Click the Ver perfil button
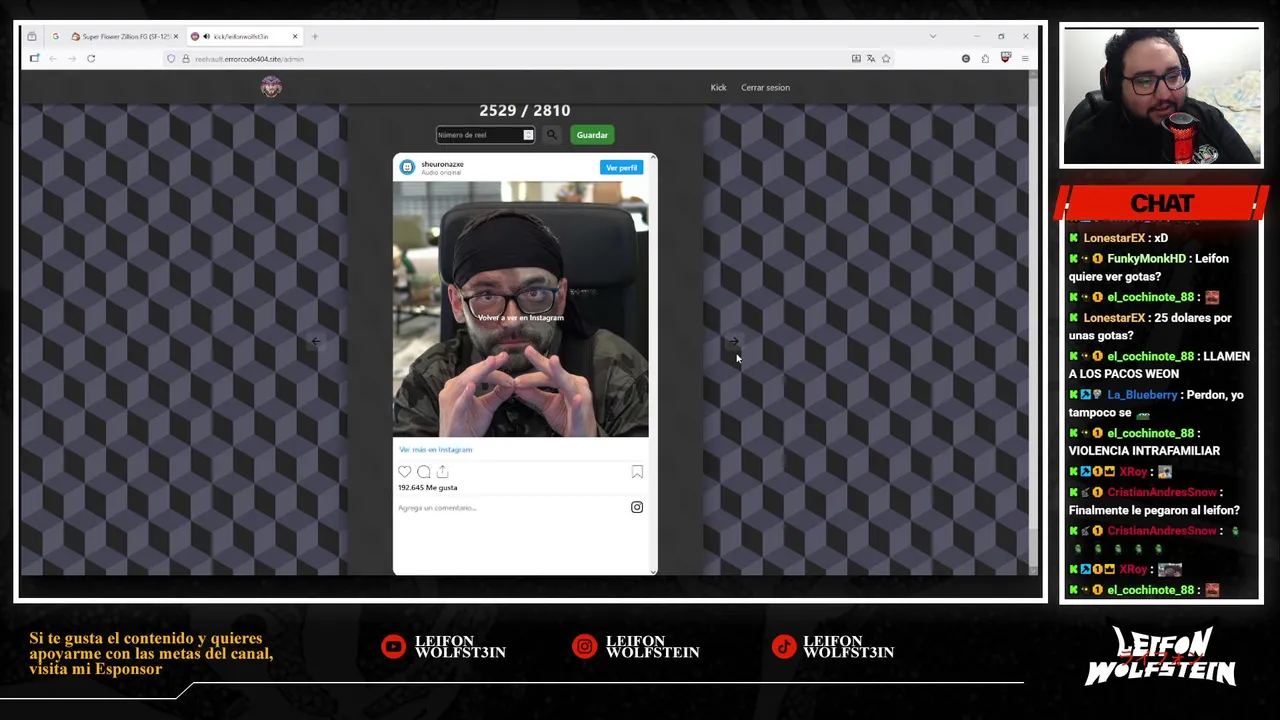The width and height of the screenshot is (1280, 720). coord(621,168)
